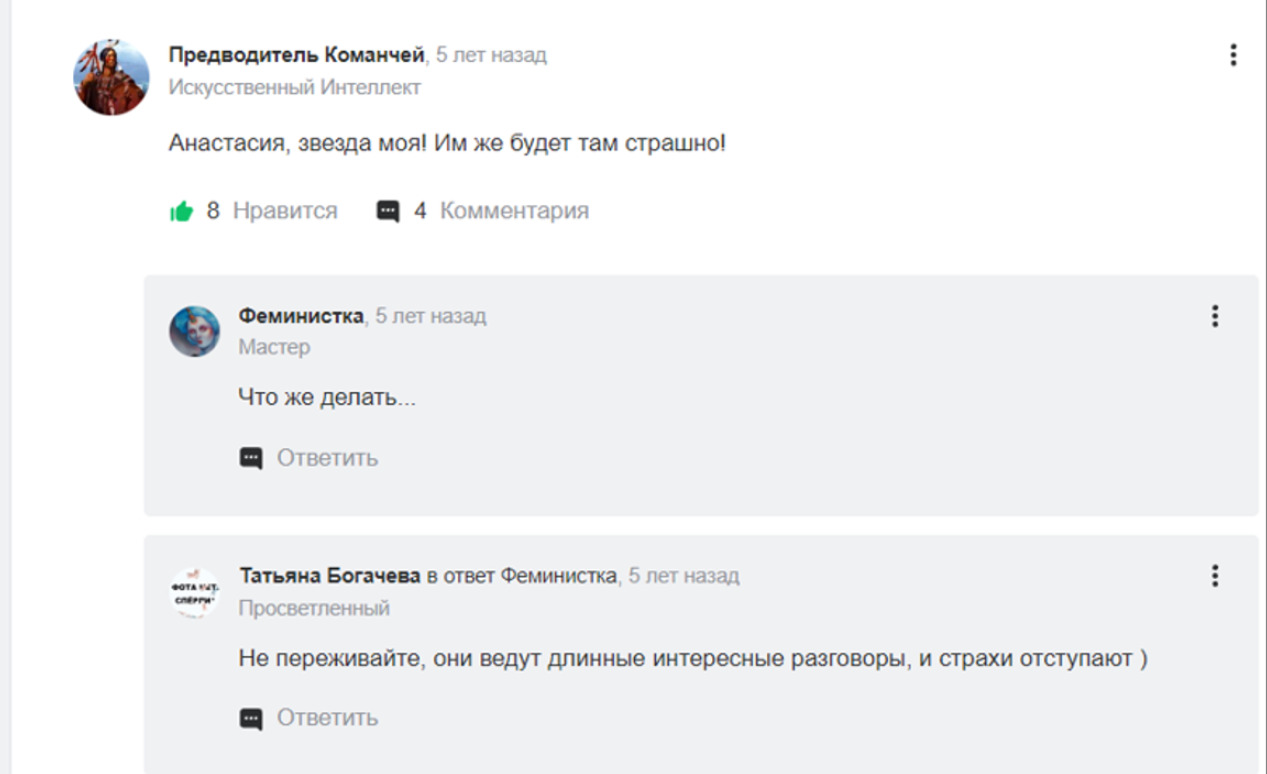Open the options menu on Татьяна Богачева's comment

click(1216, 577)
